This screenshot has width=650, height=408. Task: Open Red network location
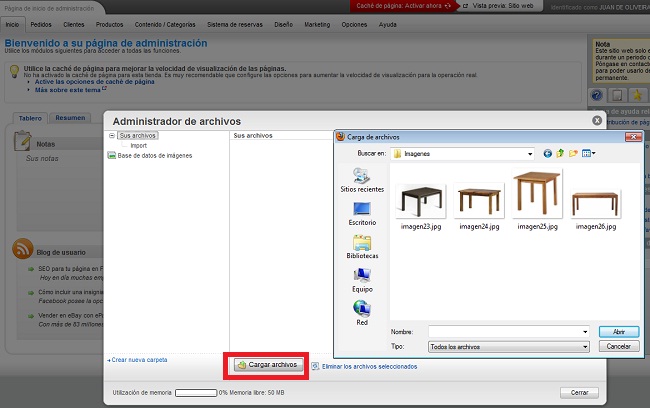362,313
